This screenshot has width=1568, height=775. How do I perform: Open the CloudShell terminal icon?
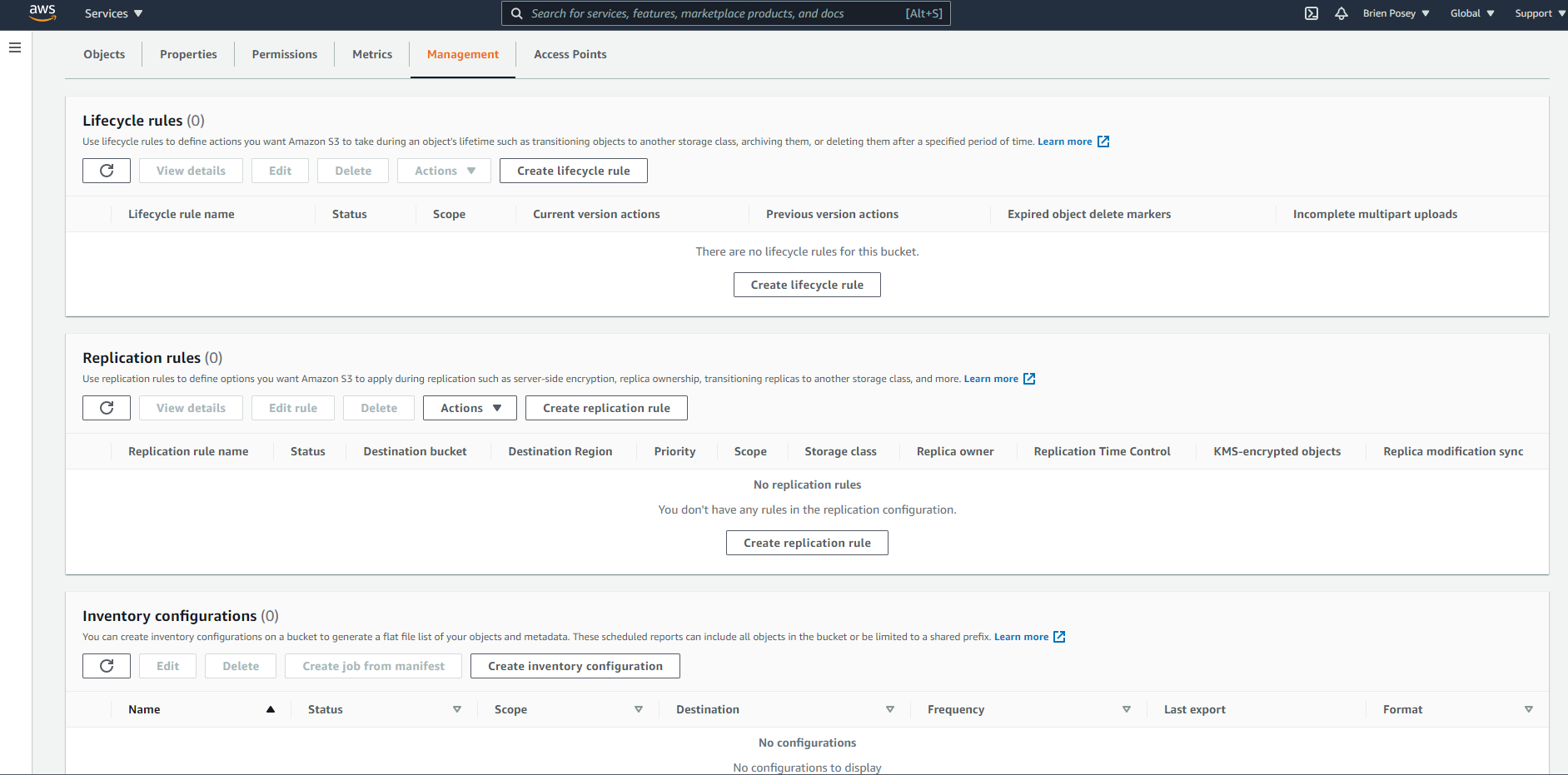[1312, 13]
